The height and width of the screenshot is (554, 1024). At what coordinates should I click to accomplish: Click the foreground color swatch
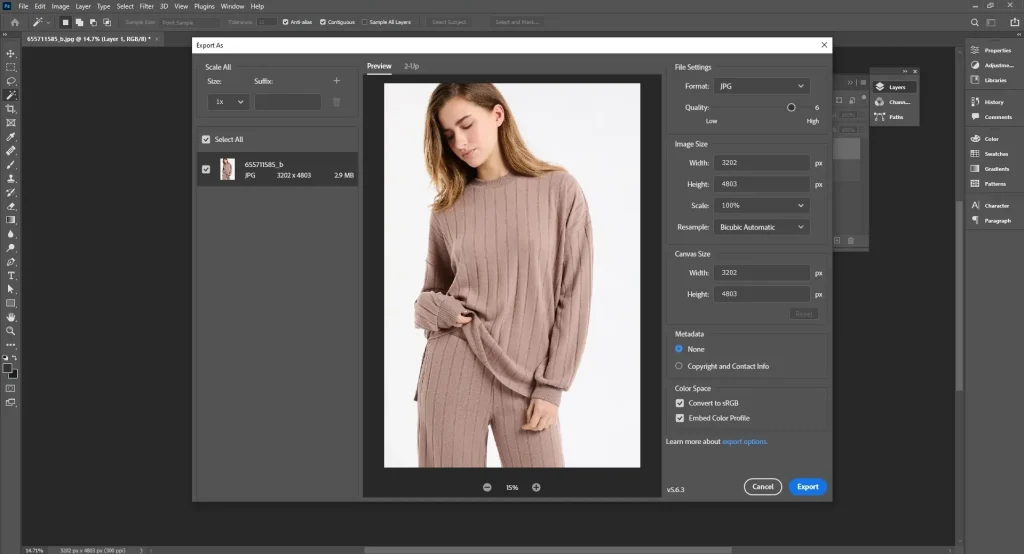point(8,368)
